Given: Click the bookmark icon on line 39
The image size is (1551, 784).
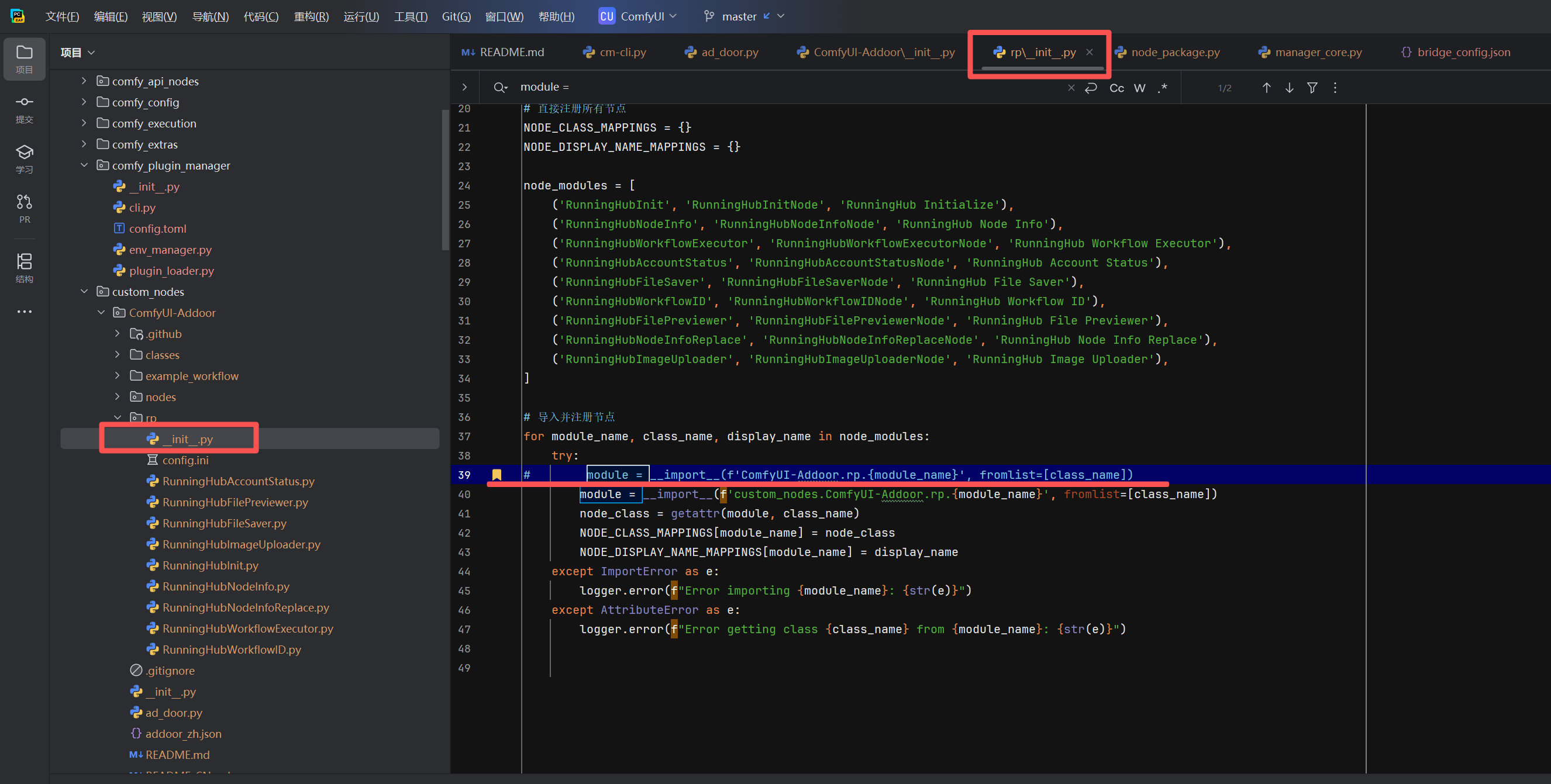Looking at the screenshot, I should [x=497, y=475].
